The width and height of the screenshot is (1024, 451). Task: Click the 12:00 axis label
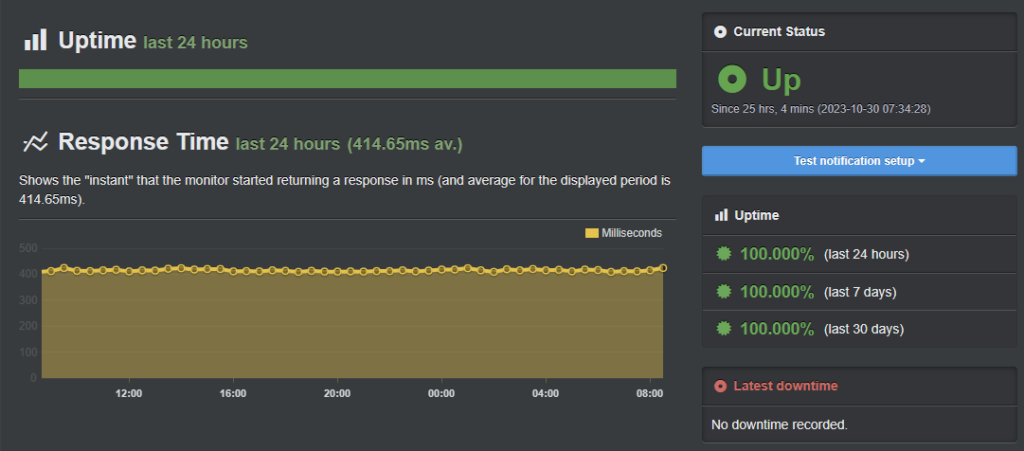tap(129, 394)
